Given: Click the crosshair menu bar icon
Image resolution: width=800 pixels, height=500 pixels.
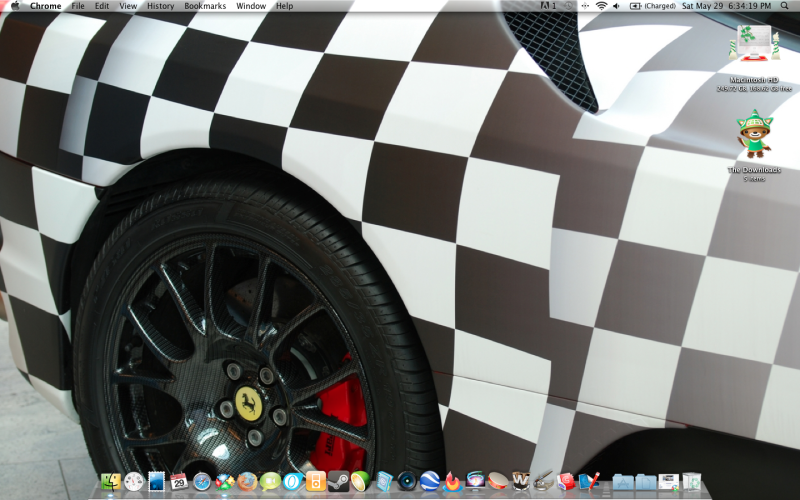Looking at the screenshot, I should [585, 6].
